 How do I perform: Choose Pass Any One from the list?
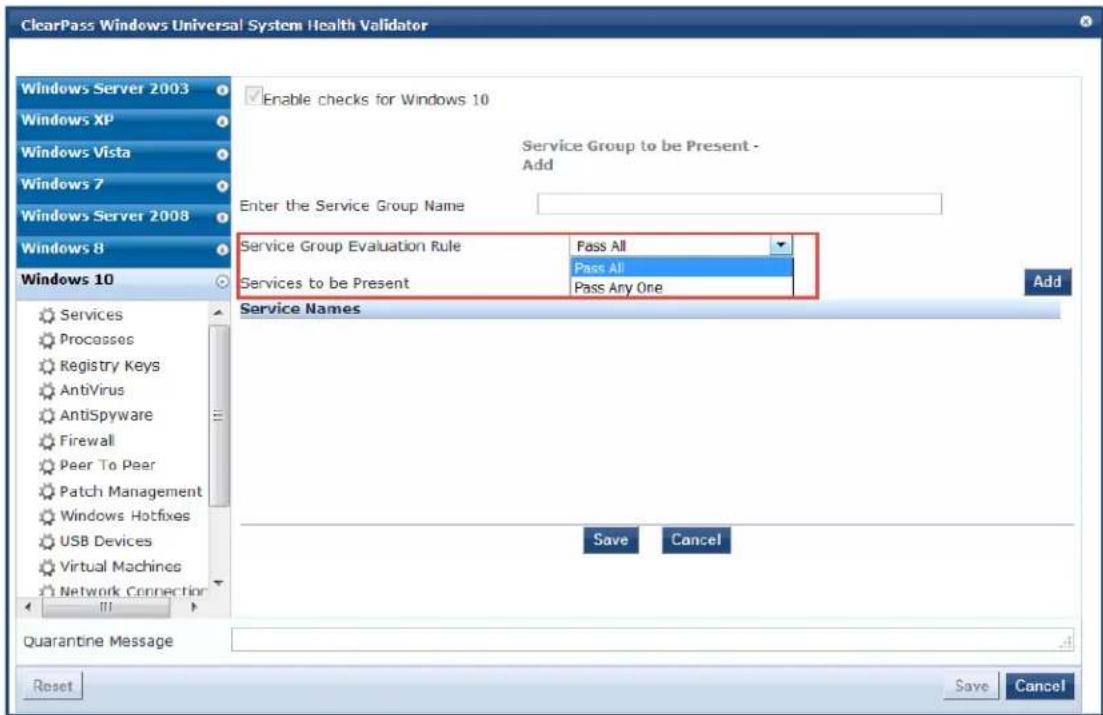coord(681,287)
